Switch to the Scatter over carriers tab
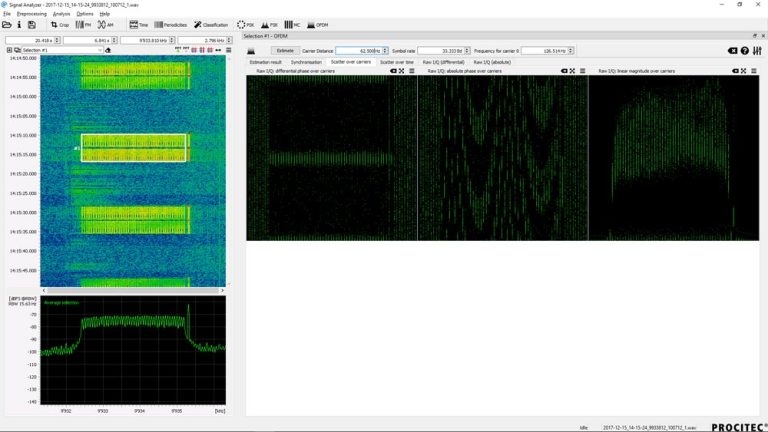The image size is (768, 432). 351,62
